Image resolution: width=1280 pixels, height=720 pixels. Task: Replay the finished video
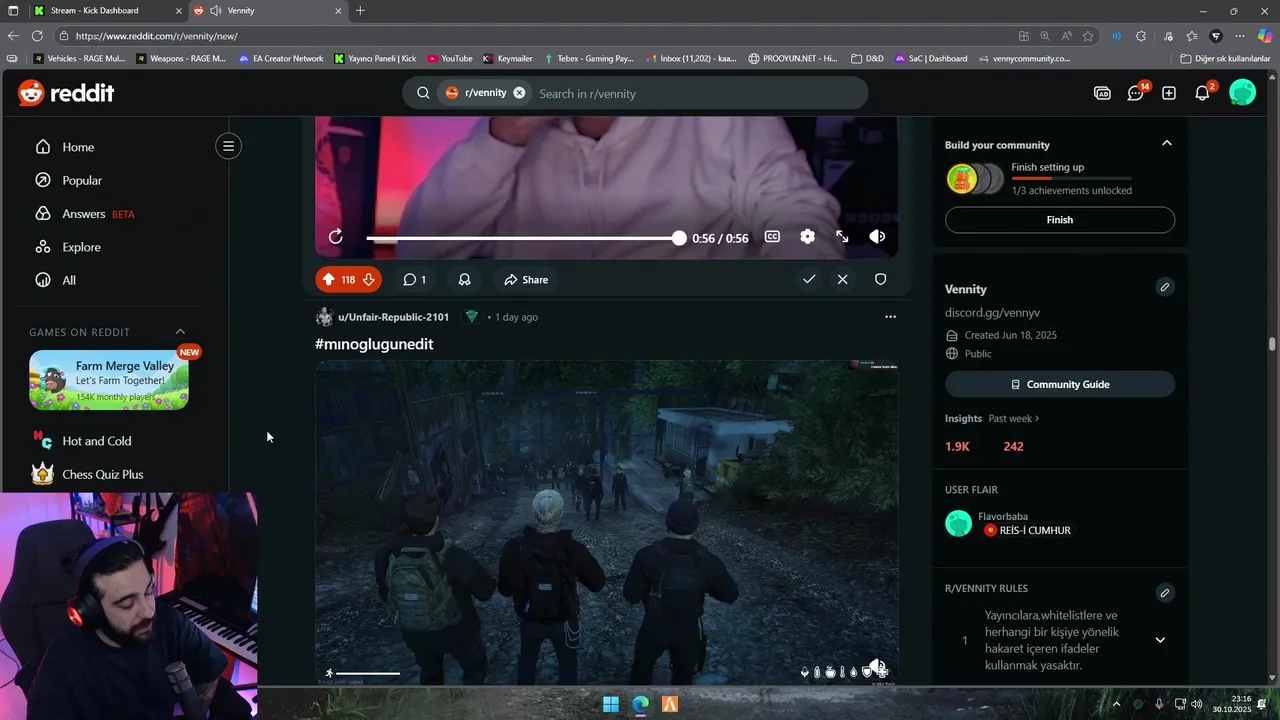coord(336,237)
